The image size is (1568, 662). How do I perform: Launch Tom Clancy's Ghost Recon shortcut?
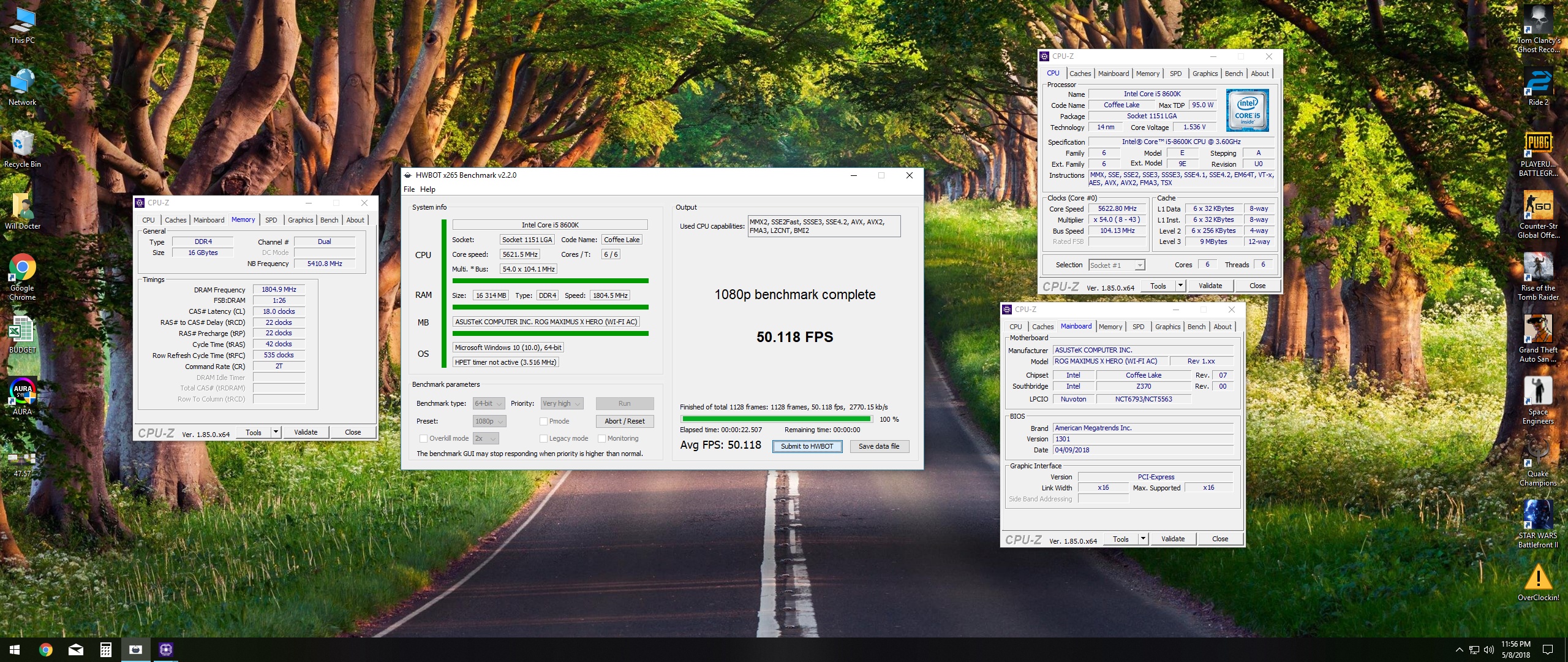pyautogui.click(x=1538, y=29)
